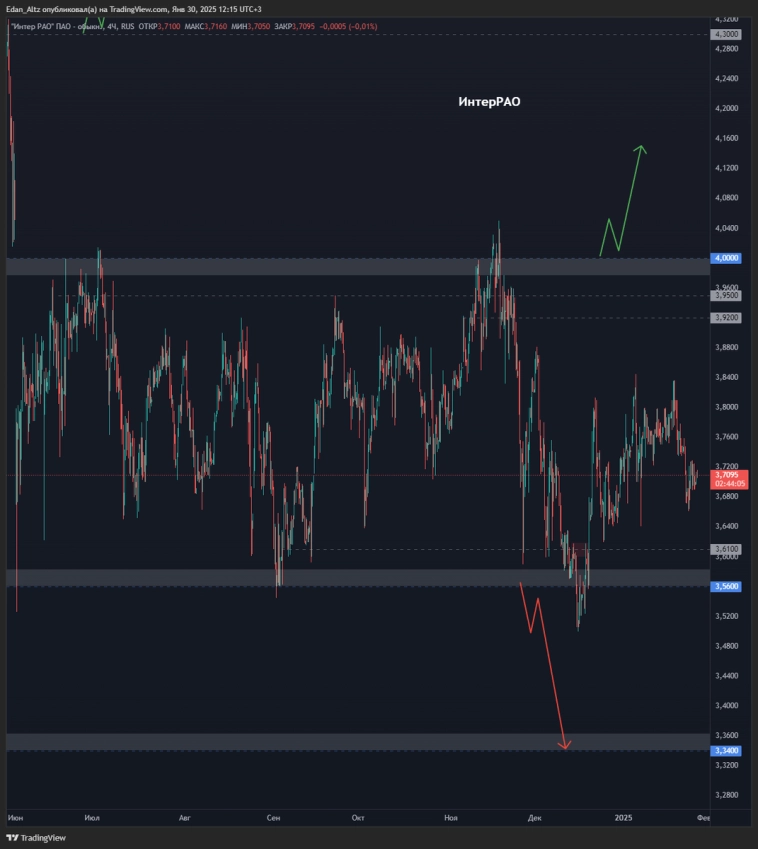Viewport: 758px width, 849px height.
Task: Click the green upward arrow tip
Action: pos(641,148)
